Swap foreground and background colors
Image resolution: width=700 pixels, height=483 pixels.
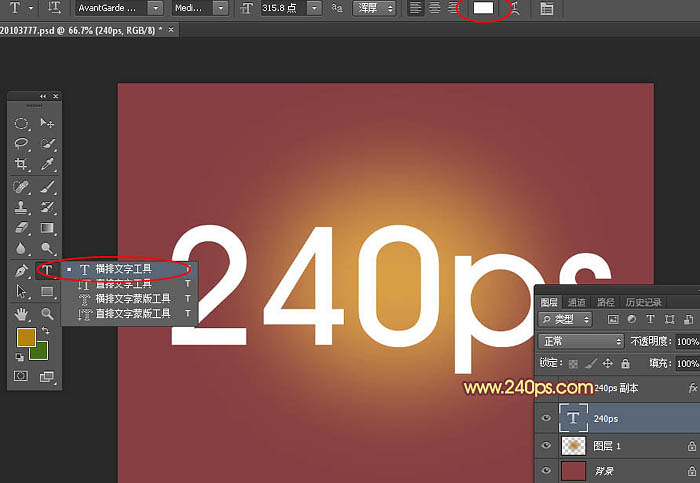coord(46,330)
